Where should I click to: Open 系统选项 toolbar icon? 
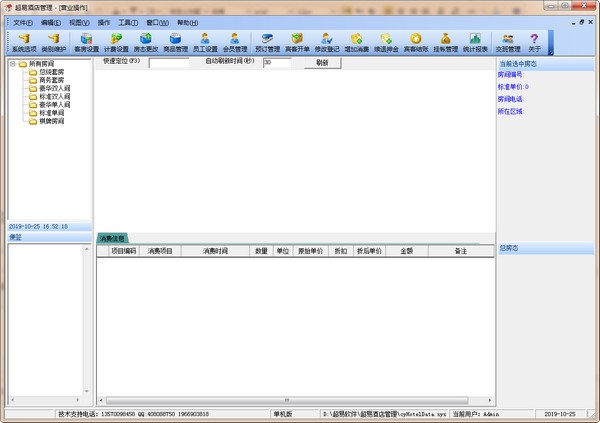23,41
